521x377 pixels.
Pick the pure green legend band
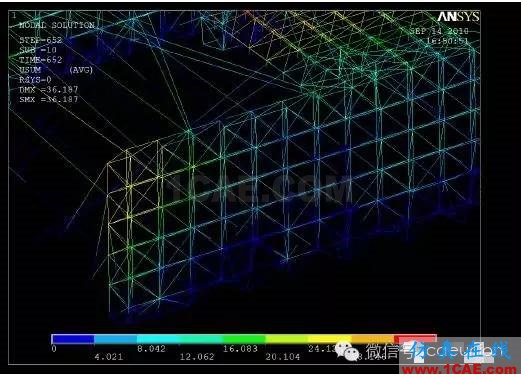click(x=244, y=339)
